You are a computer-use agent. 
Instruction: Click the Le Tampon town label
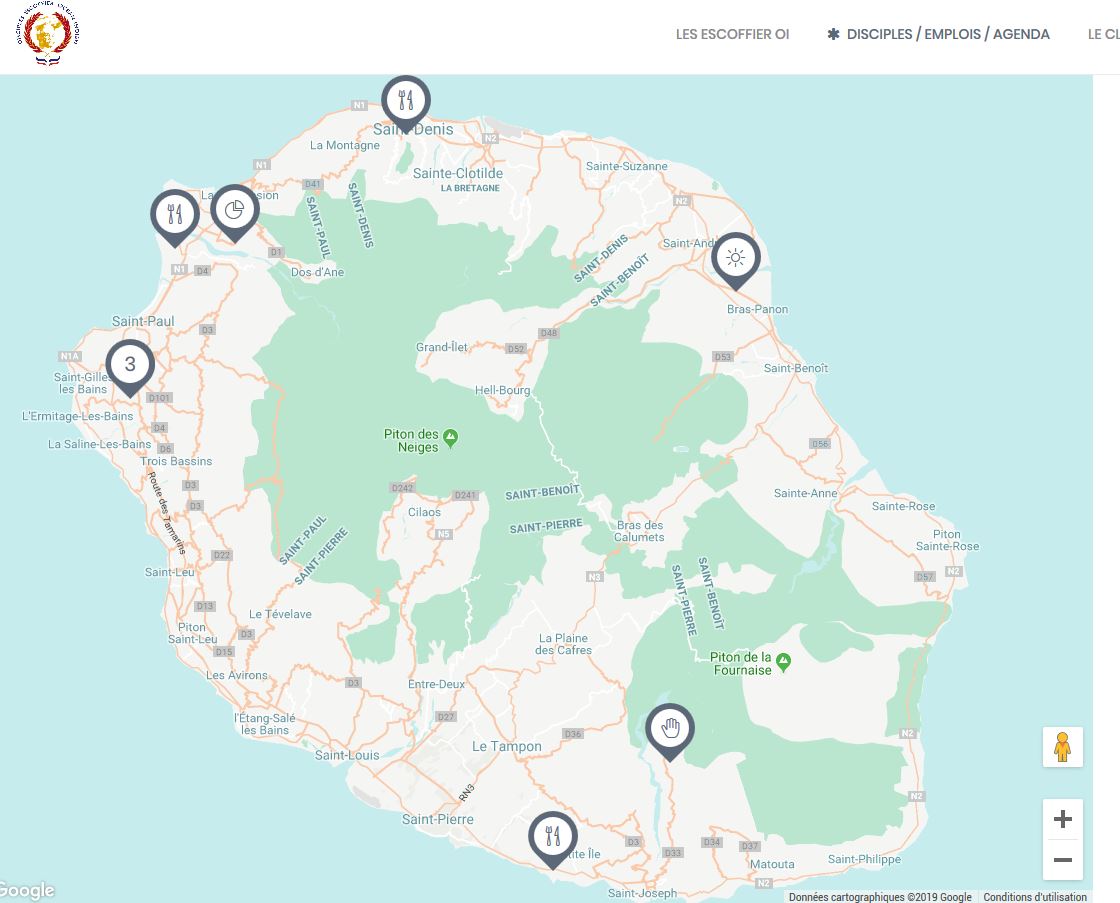point(506,747)
